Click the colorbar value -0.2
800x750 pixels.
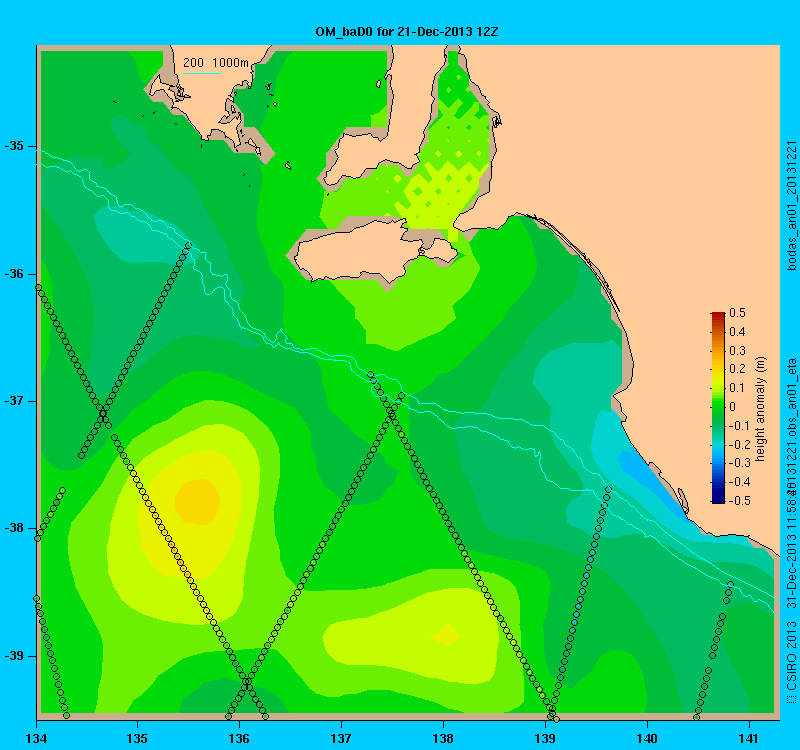(739, 444)
